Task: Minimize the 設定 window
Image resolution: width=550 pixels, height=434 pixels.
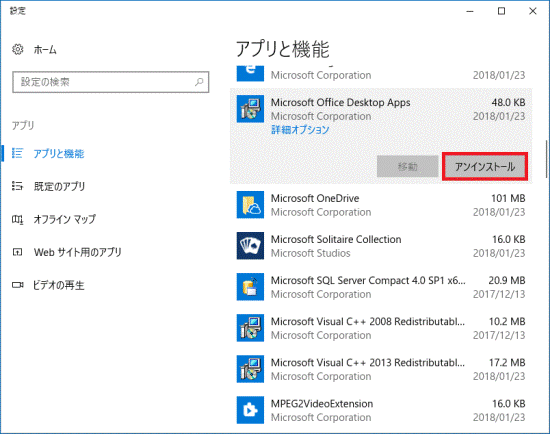Action: pyautogui.click(x=470, y=11)
